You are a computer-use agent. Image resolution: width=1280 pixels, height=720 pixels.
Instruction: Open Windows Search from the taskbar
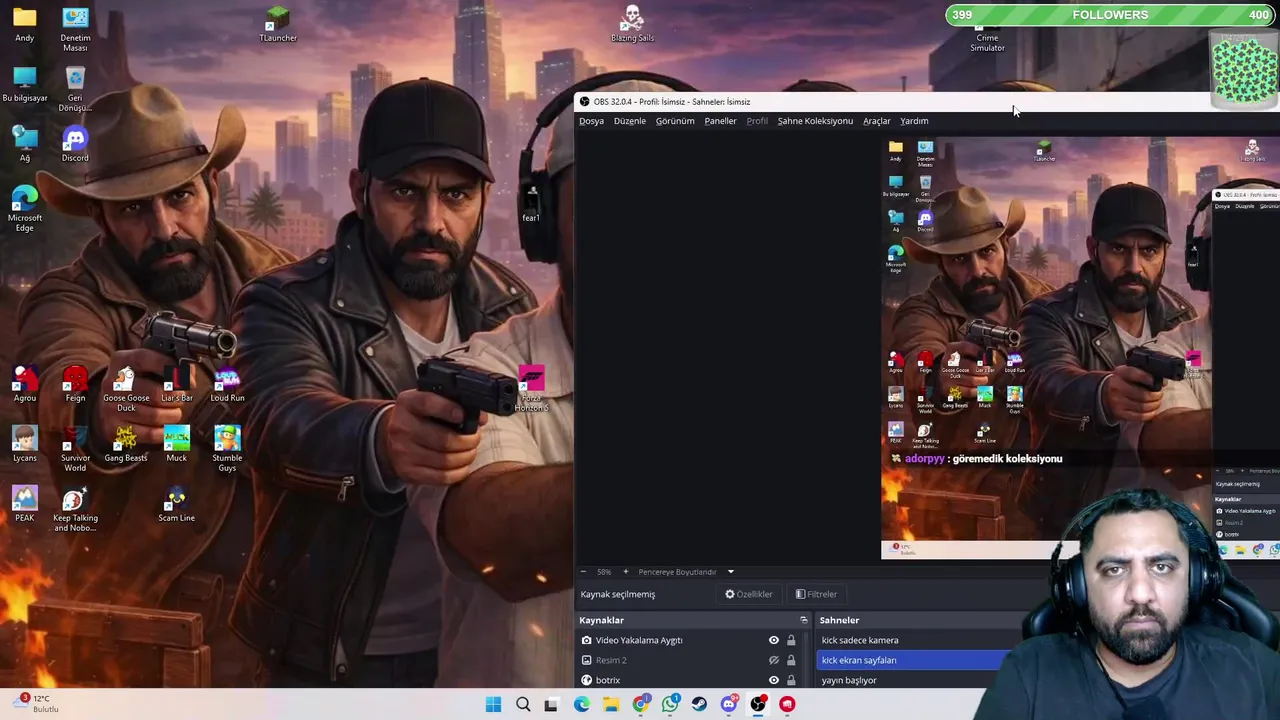pyautogui.click(x=523, y=704)
